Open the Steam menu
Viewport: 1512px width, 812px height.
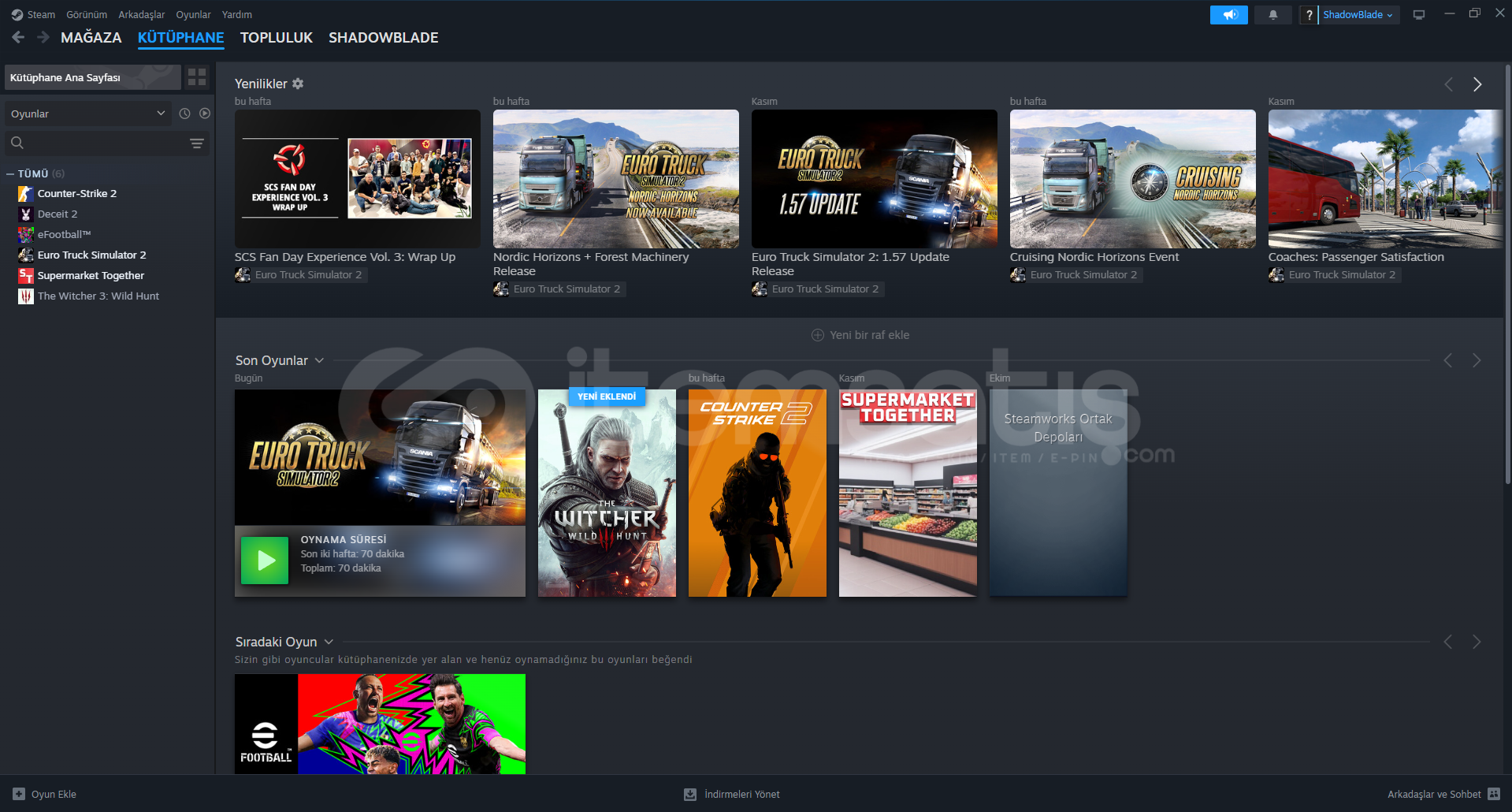[x=41, y=15]
